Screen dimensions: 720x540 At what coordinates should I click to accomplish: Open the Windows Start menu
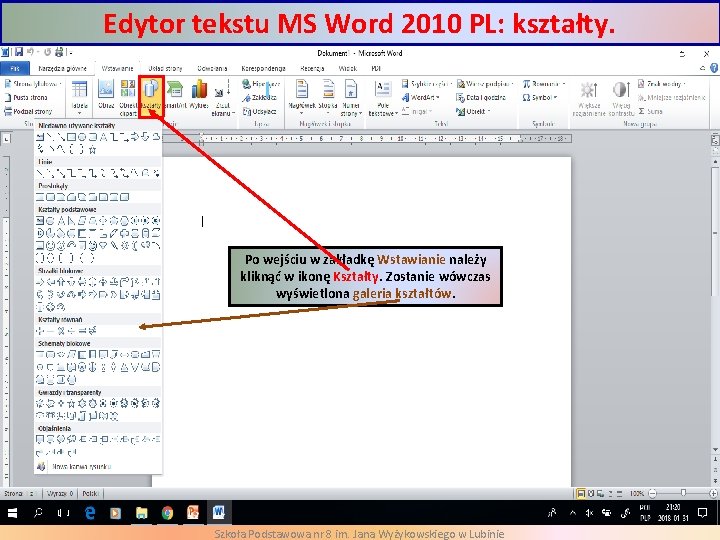pyautogui.click(x=12, y=512)
